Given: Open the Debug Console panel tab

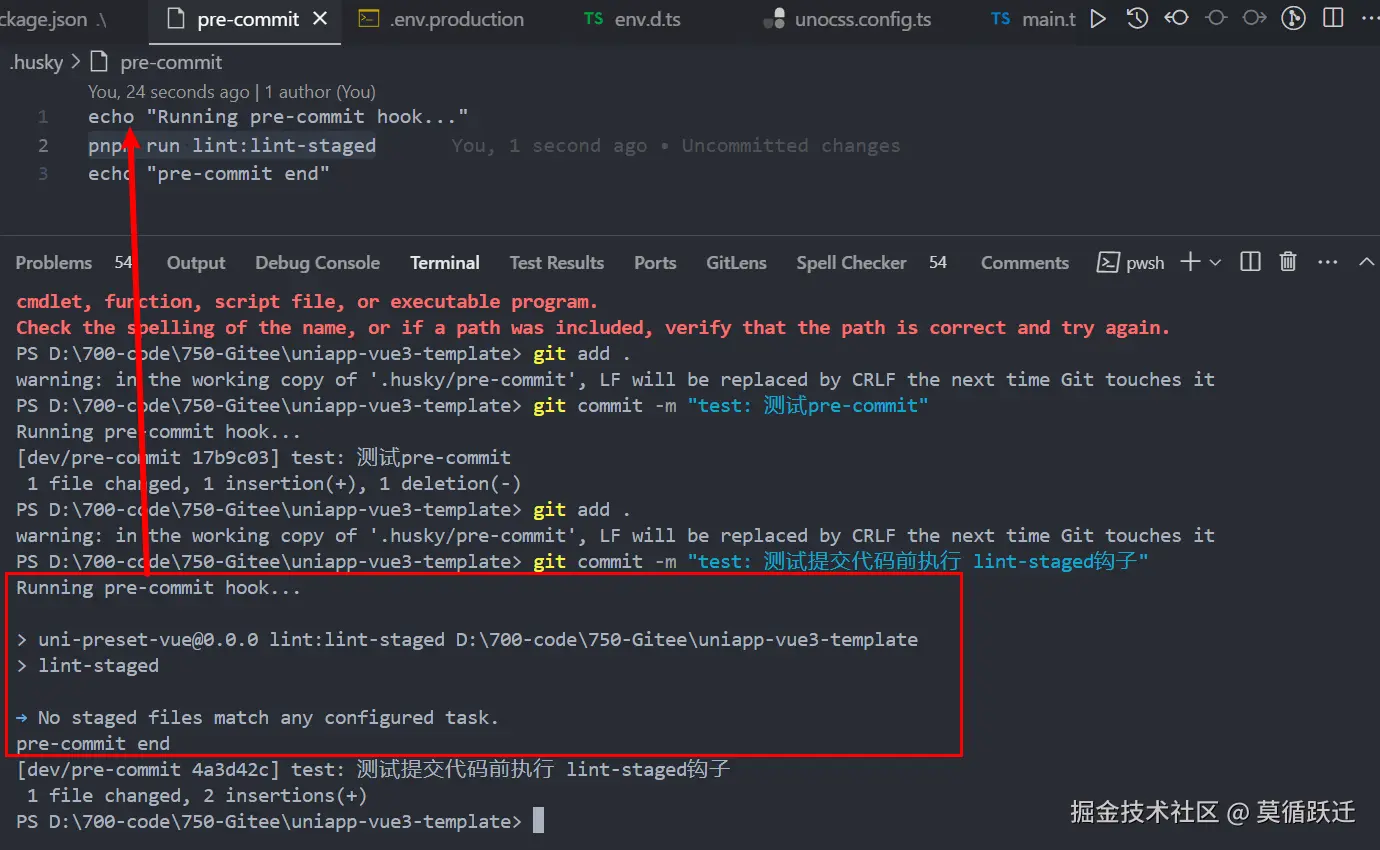Looking at the screenshot, I should [317, 263].
